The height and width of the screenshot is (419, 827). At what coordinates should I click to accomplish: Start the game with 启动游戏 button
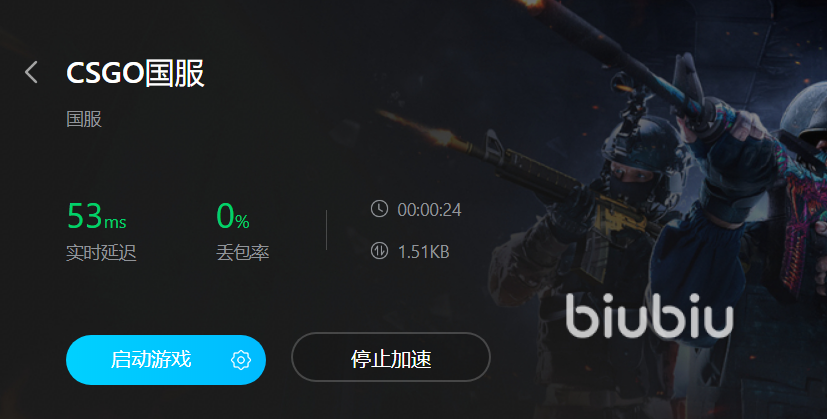tap(166, 360)
